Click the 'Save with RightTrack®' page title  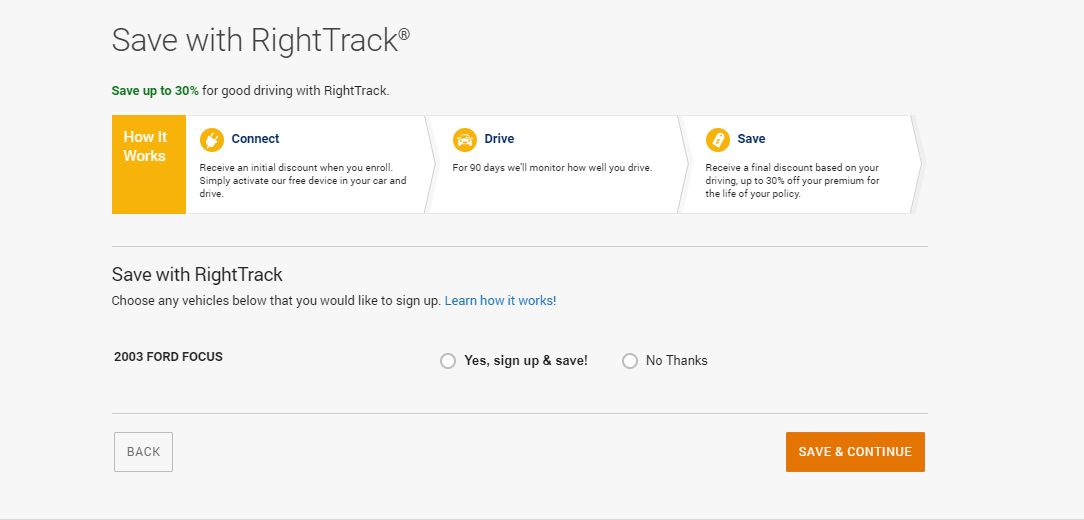[261, 40]
